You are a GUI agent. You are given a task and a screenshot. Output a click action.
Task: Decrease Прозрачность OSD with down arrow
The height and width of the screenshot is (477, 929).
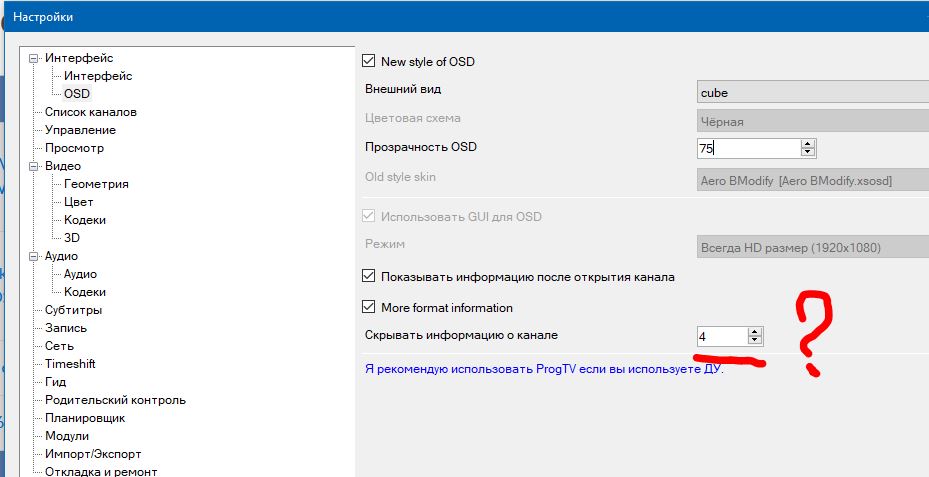point(808,153)
